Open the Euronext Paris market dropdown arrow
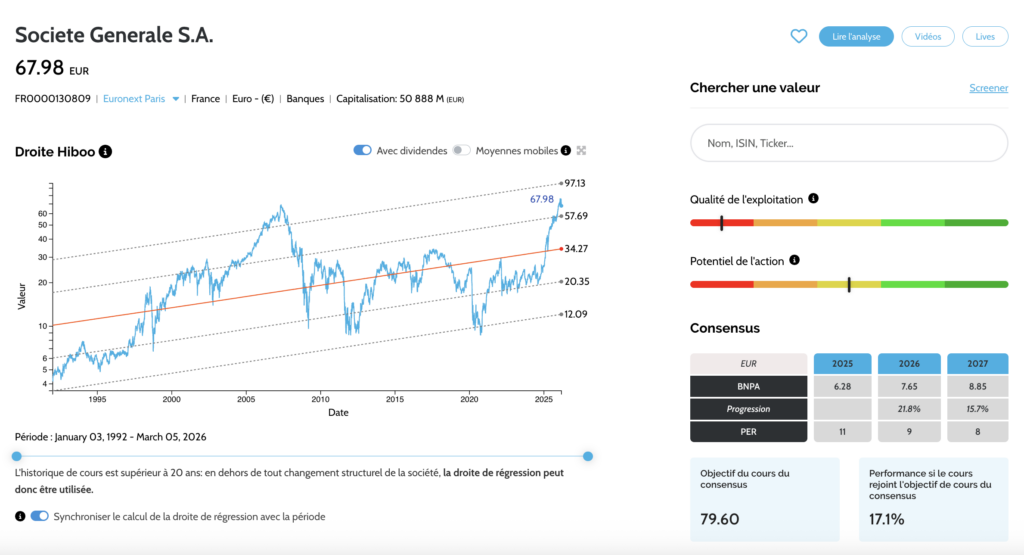 coord(176,99)
